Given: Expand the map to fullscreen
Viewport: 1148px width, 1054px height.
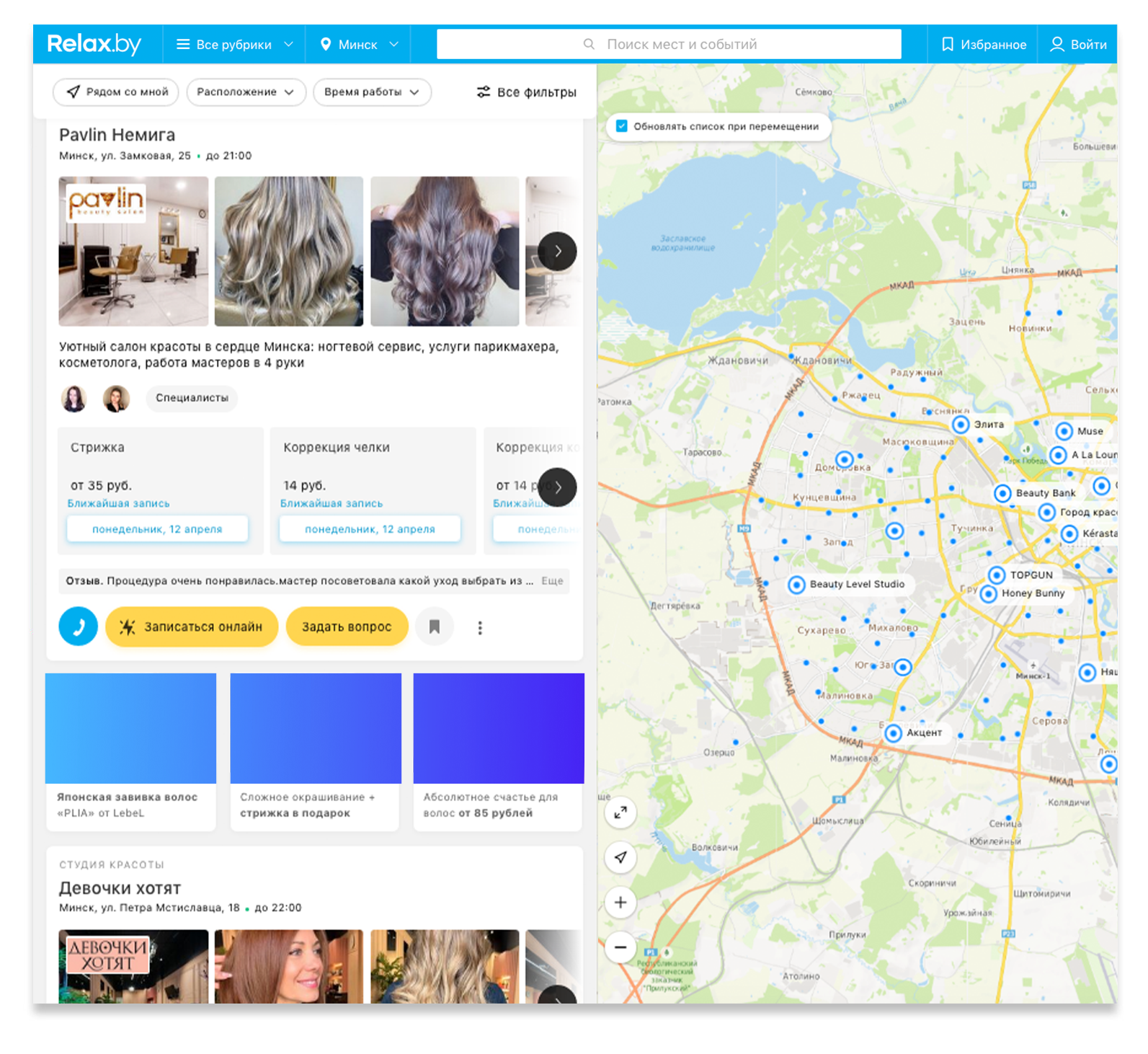Looking at the screenshot, I should (620, 812).
